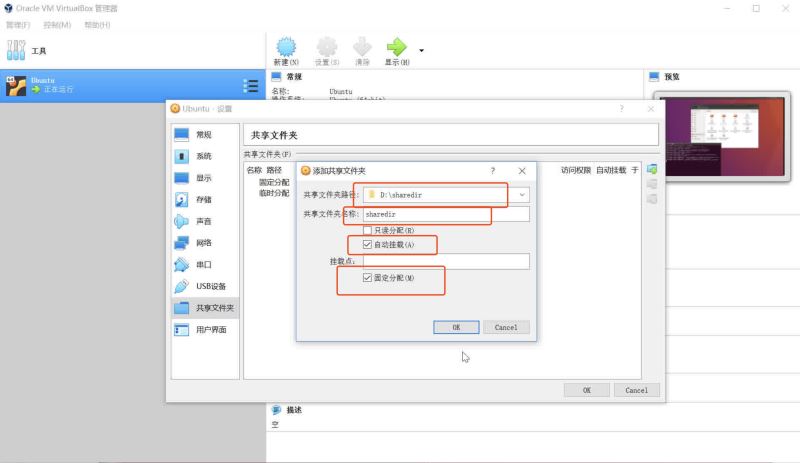Click the add shared folder icon
This screenshot has height=463, width=800.
(652, 169)
